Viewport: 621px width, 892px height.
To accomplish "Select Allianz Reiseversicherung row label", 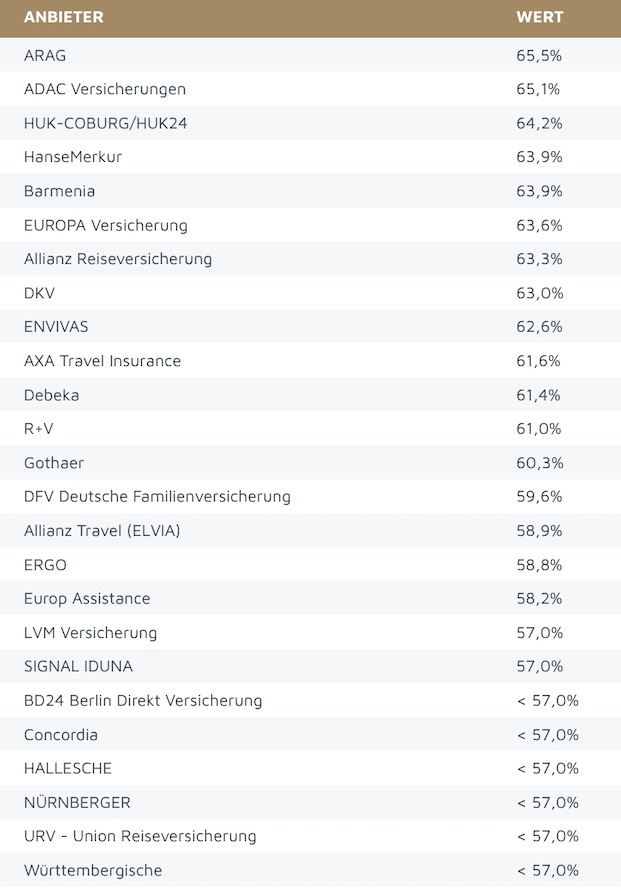I will [x=118, y=259].
